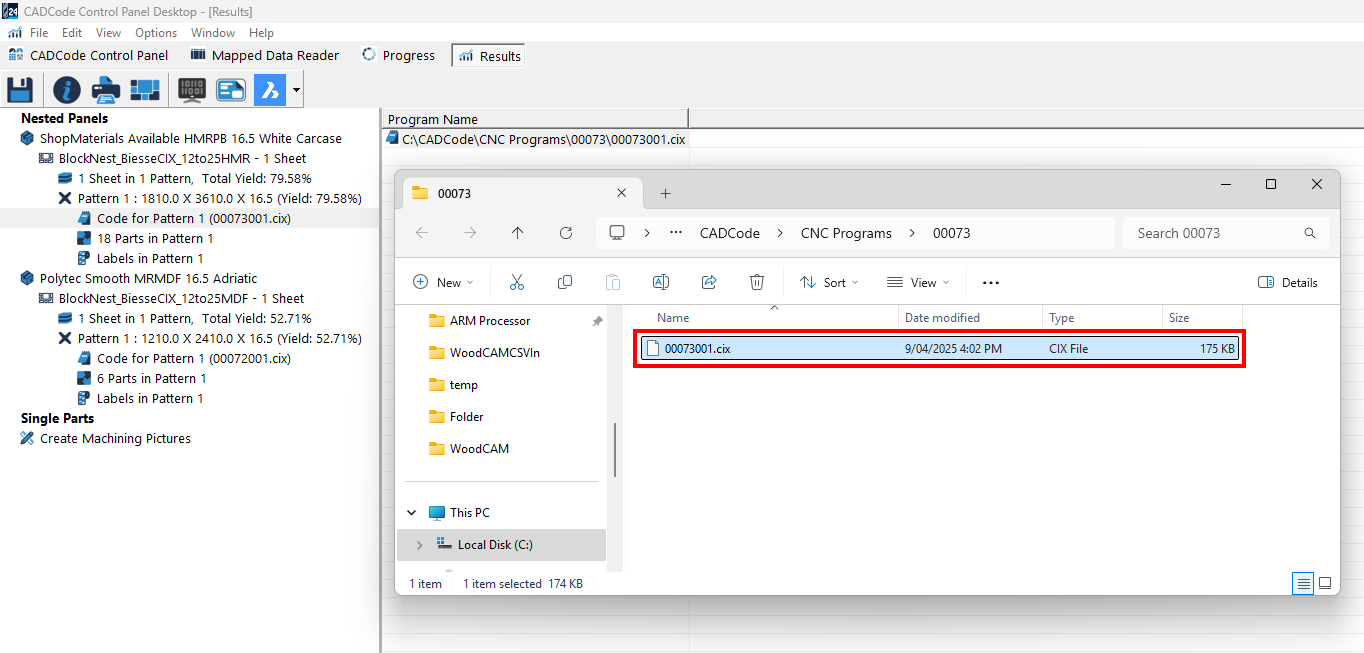Open the New dropdown in Explorer

click(443, 283)
